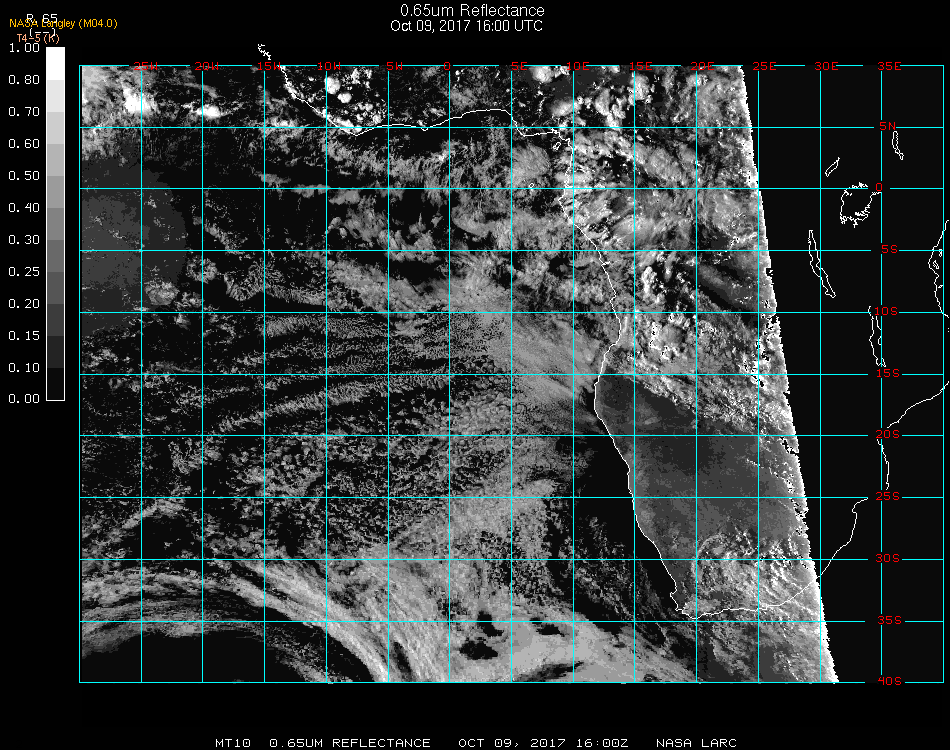Click the 35S latitude label

tap(889, 620)
